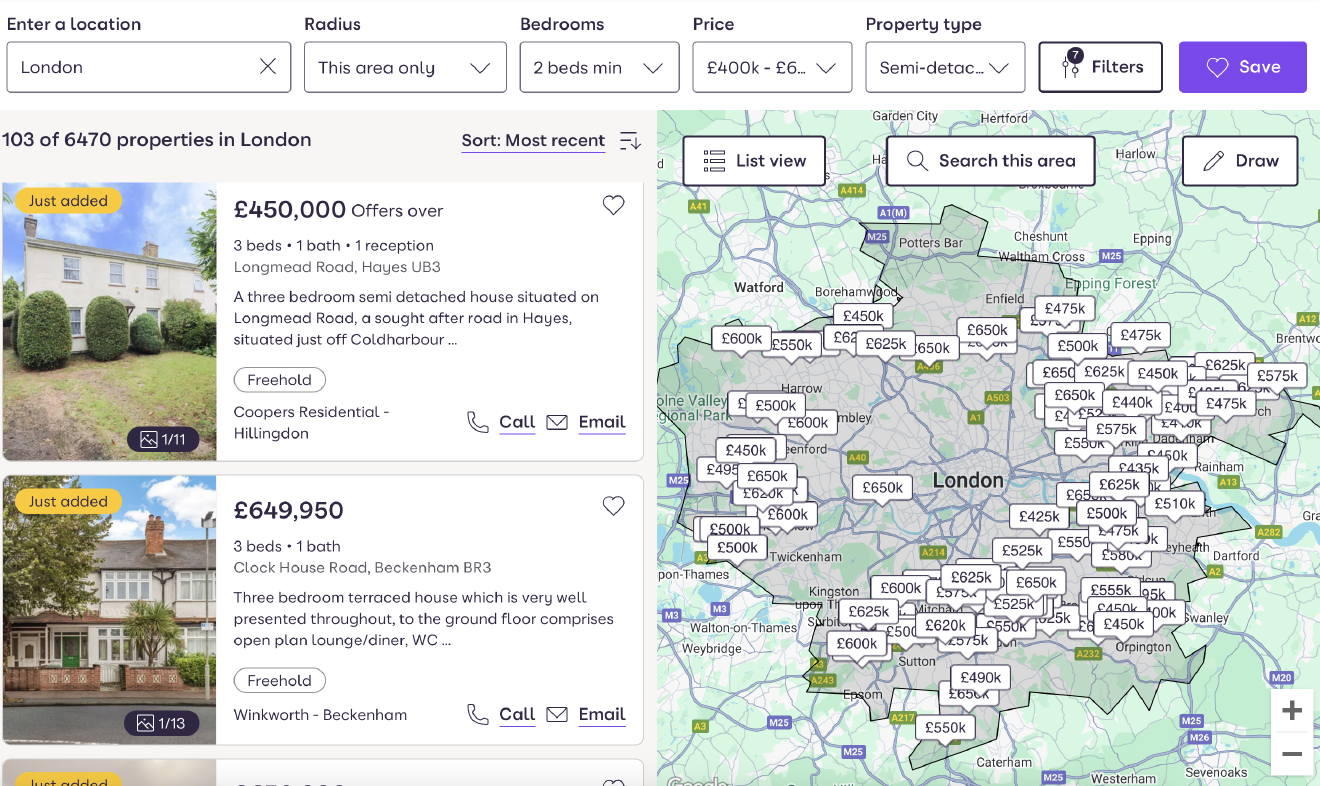This screenshot has height=786, width=1320.
Task: Click phone icon on Longmead Road listing
Action: (x=478, y=422)
